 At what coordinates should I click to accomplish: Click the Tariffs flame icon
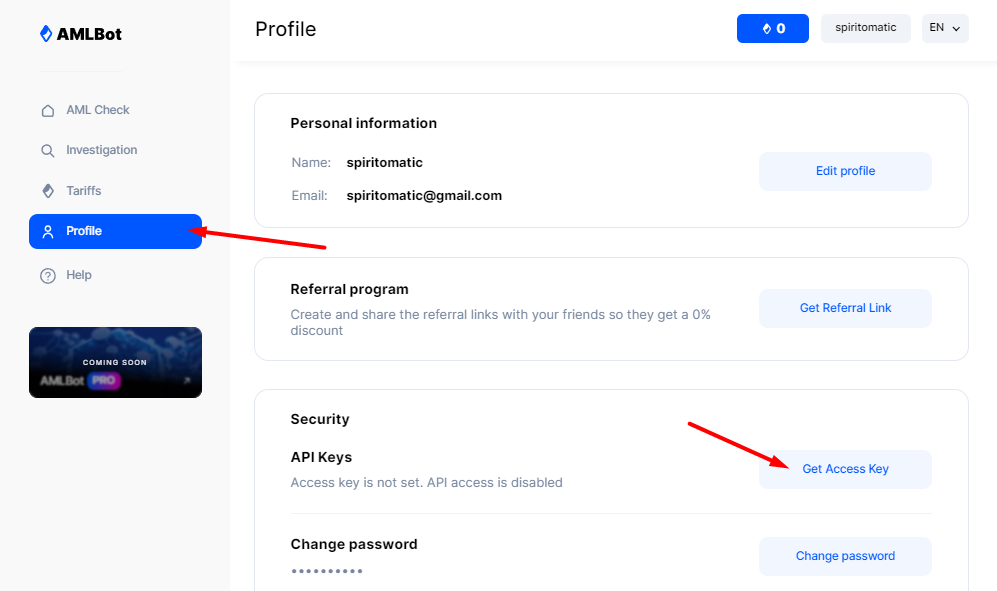click(47, 191)
